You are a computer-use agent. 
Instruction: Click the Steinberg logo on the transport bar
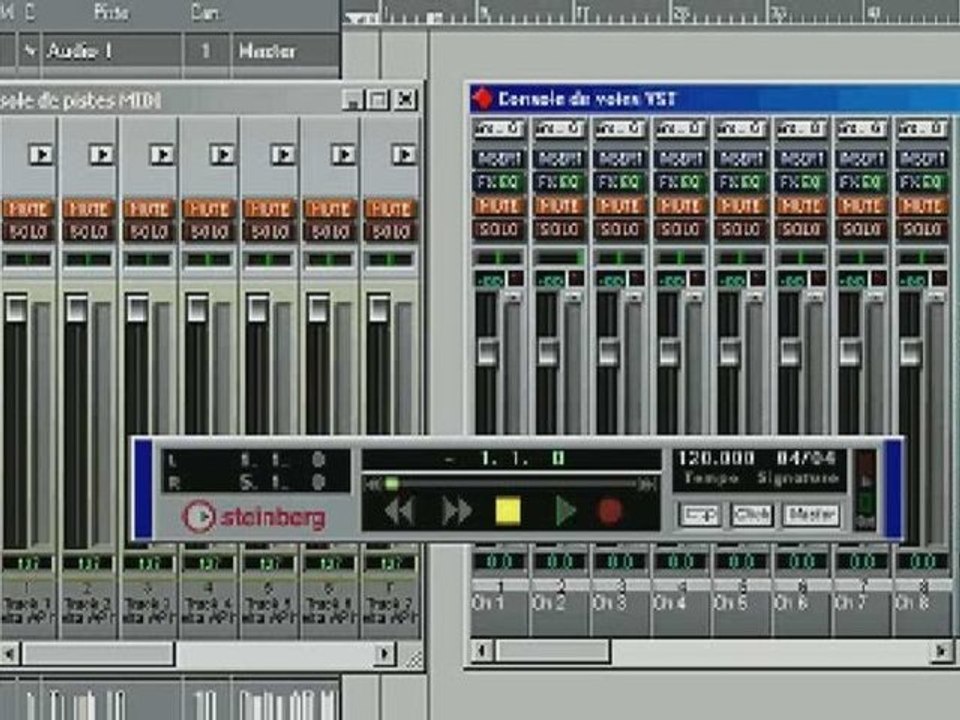tap(254, 517)
